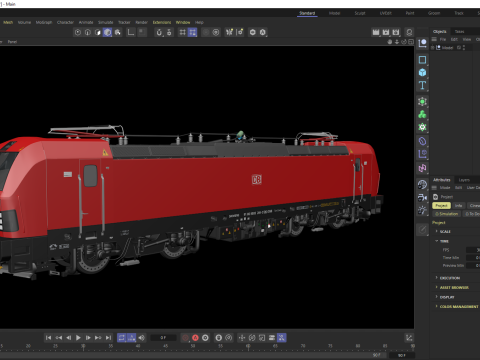Select the purple Bend deformer icon
Screen dimensions: 480x360
pyautogui.click(x=422, y=141)
